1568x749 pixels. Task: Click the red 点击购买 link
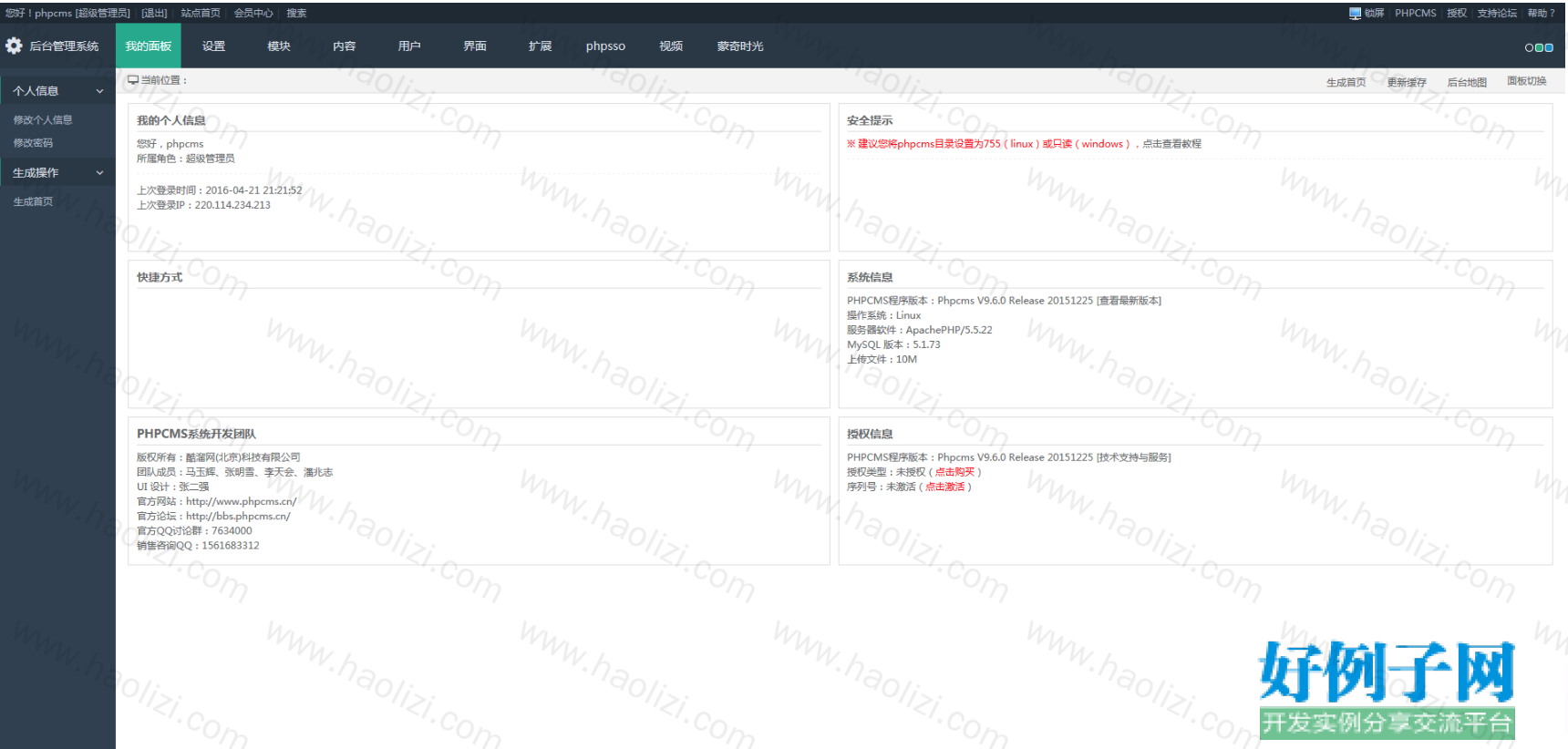coord(954,472)
